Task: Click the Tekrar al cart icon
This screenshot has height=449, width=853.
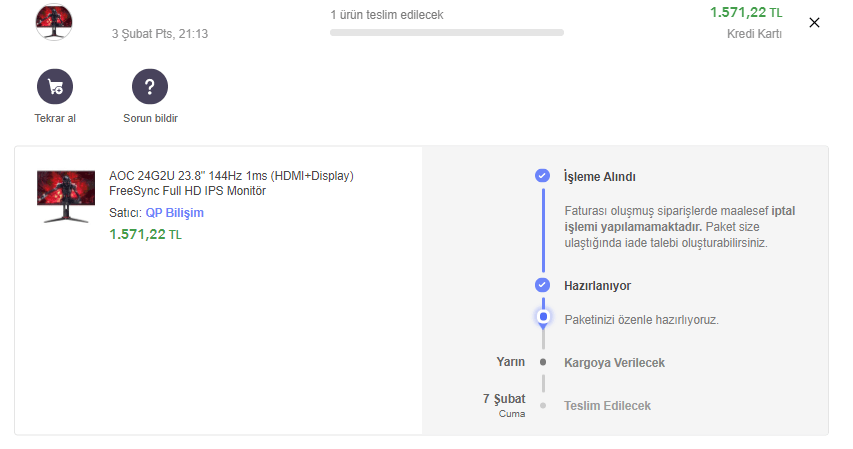Action: pos(55,86)
